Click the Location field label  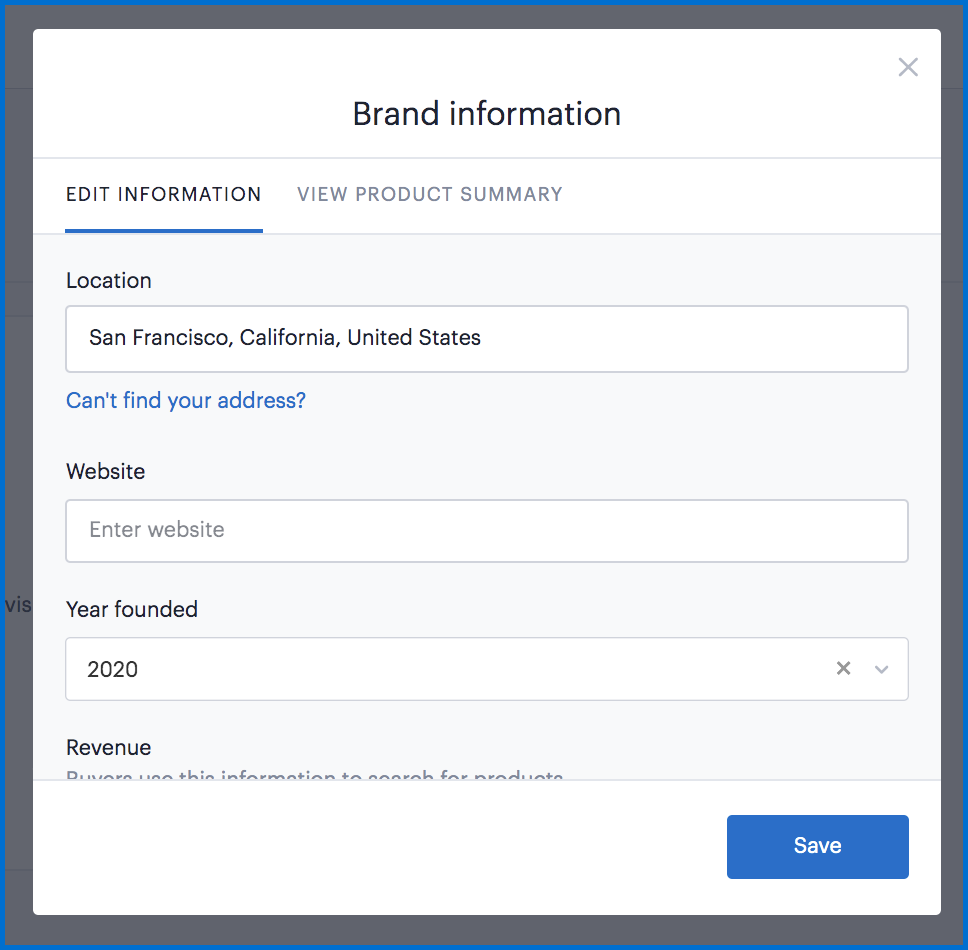point(108,281)
